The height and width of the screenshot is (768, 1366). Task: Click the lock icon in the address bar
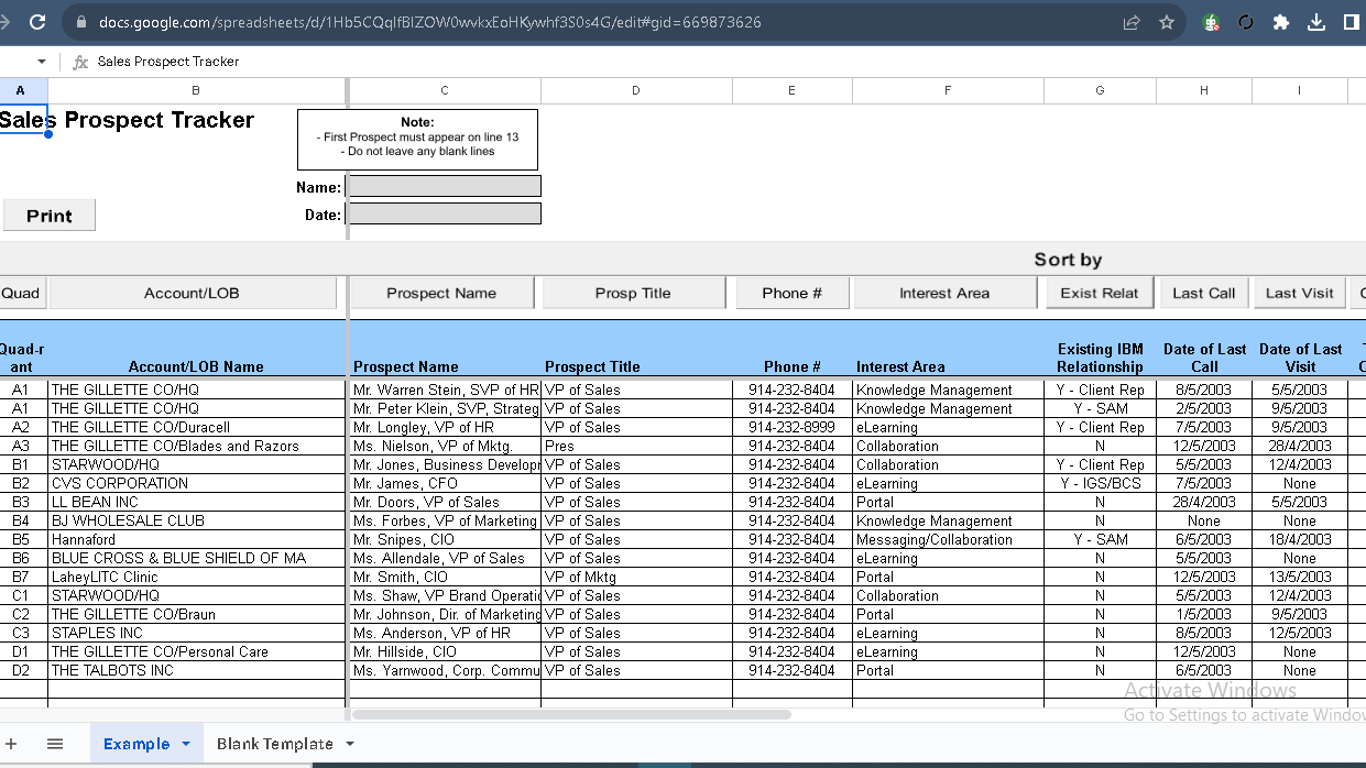pos(81,22)
